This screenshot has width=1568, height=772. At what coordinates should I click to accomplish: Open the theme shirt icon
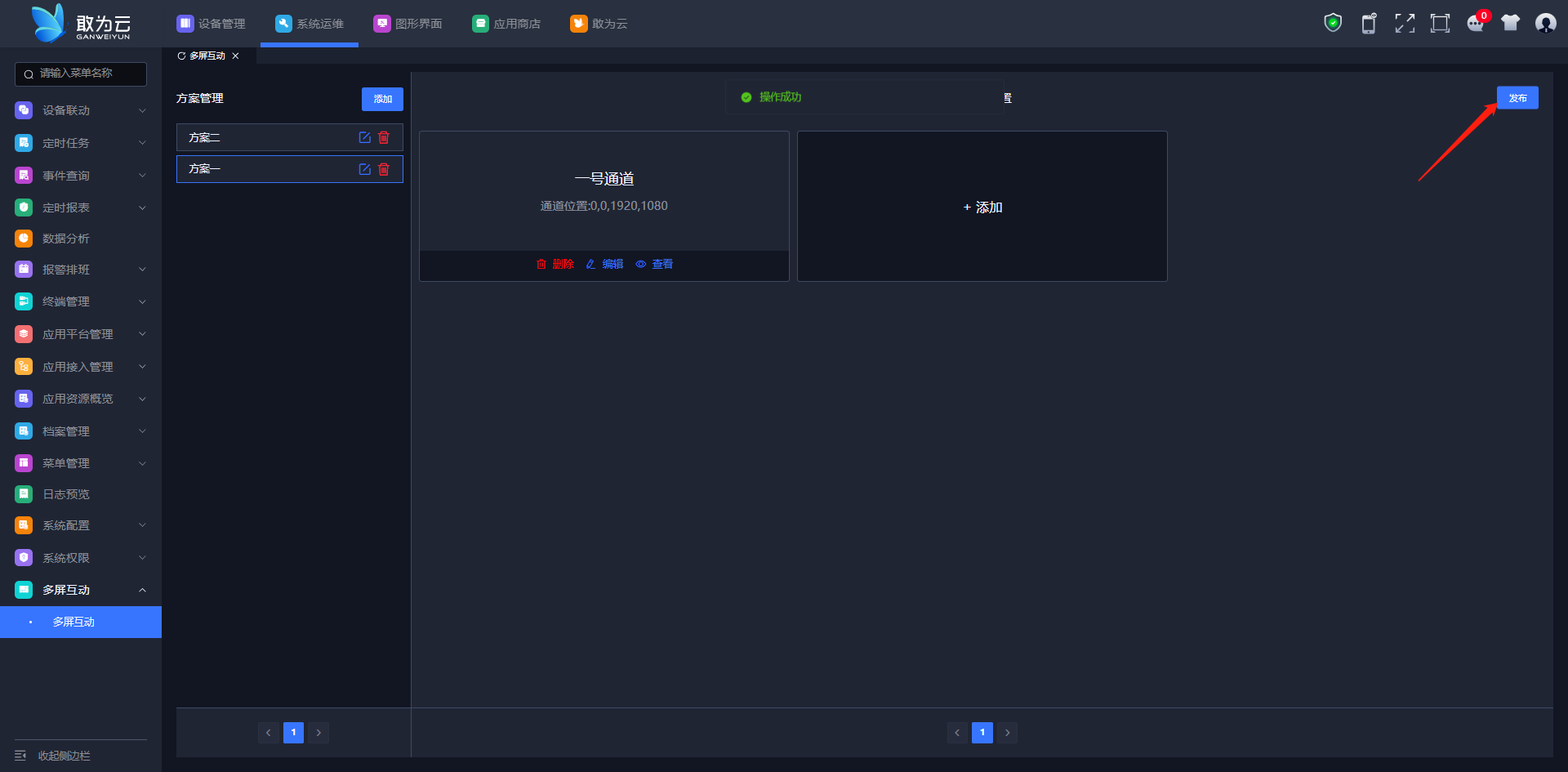click(x=1510, y=23)
